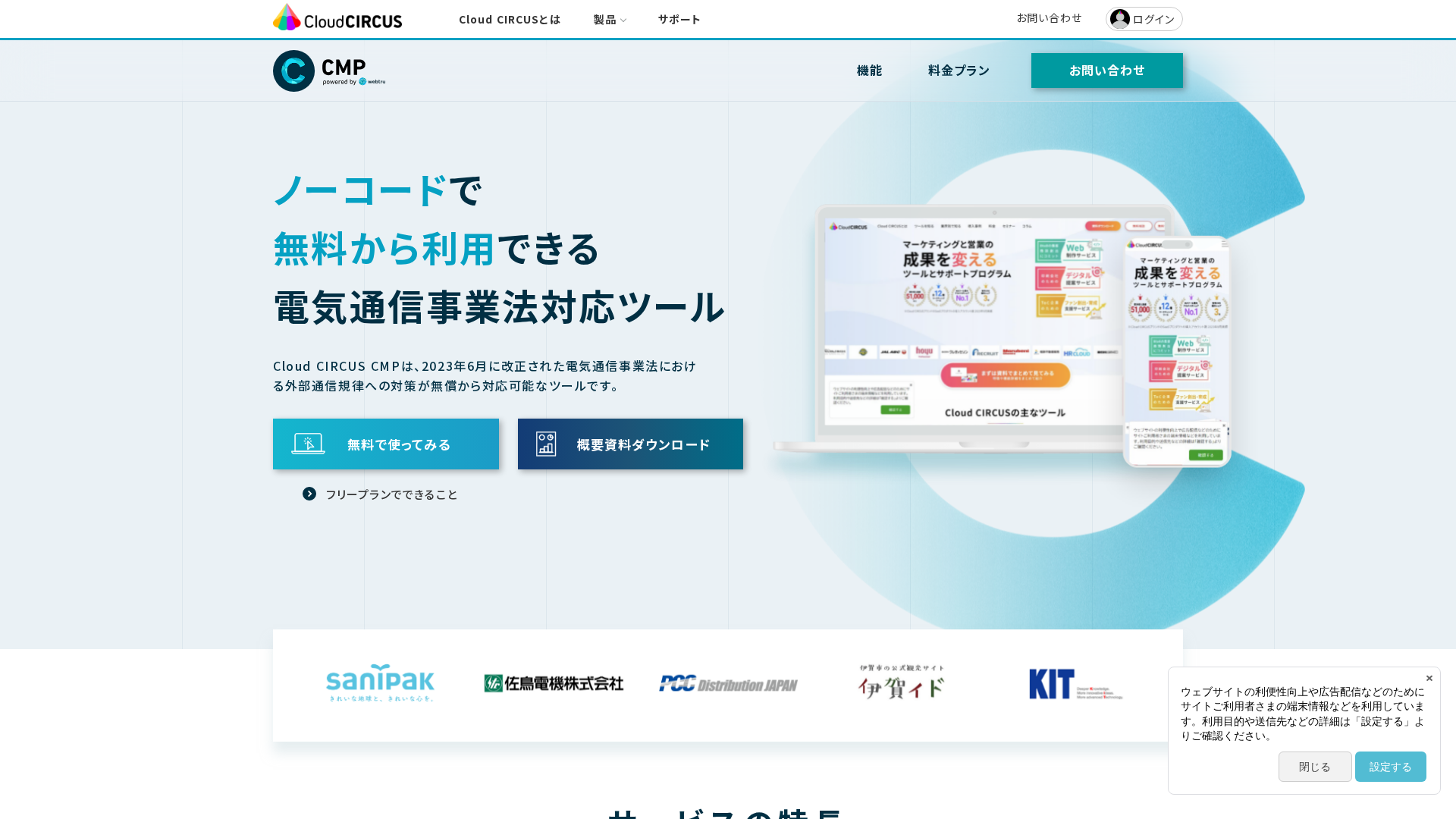Click 無料で使ってみる button

pyautogui.click(x=386, y=444)
